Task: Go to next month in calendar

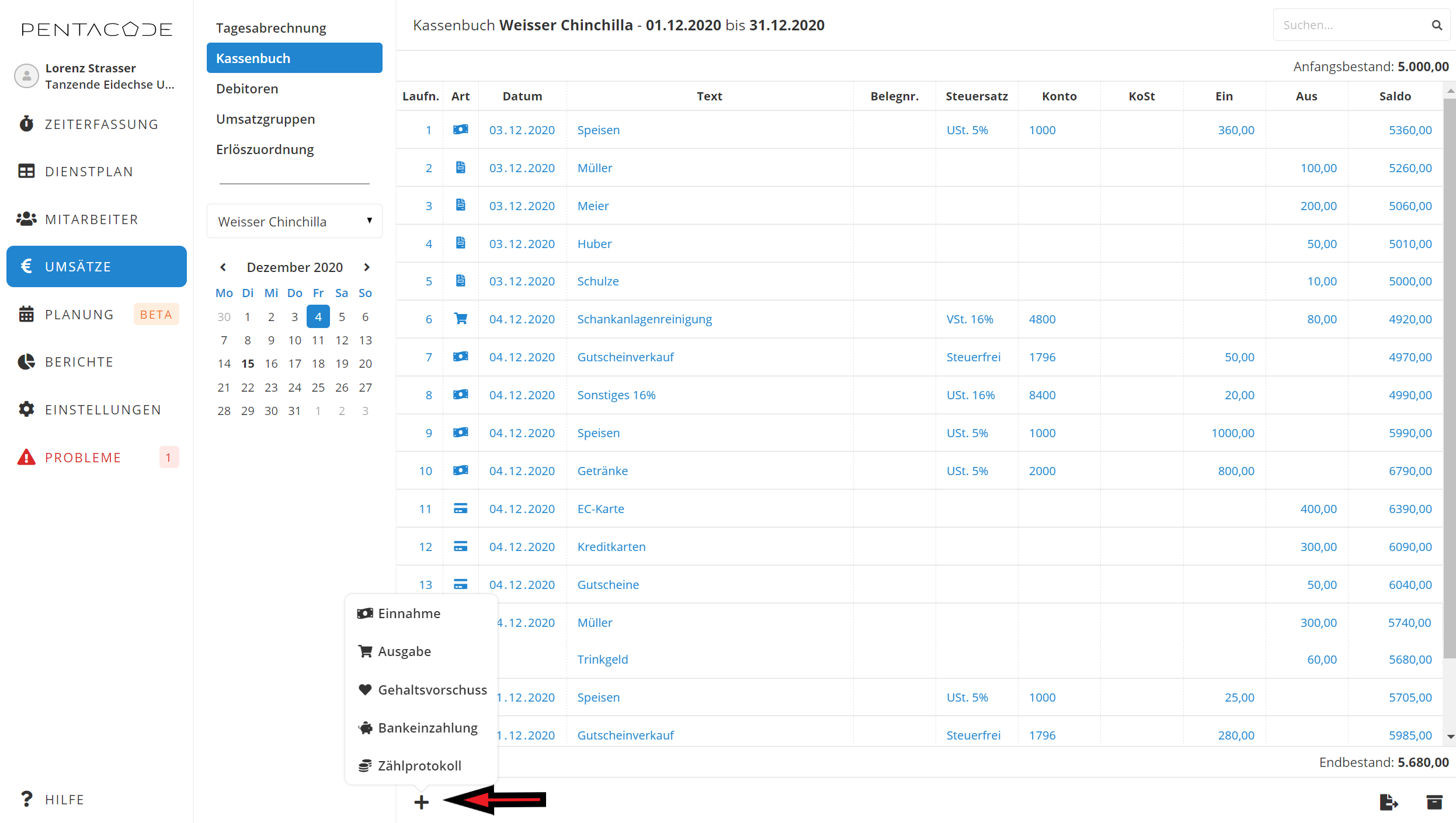Action: [367, 267]
